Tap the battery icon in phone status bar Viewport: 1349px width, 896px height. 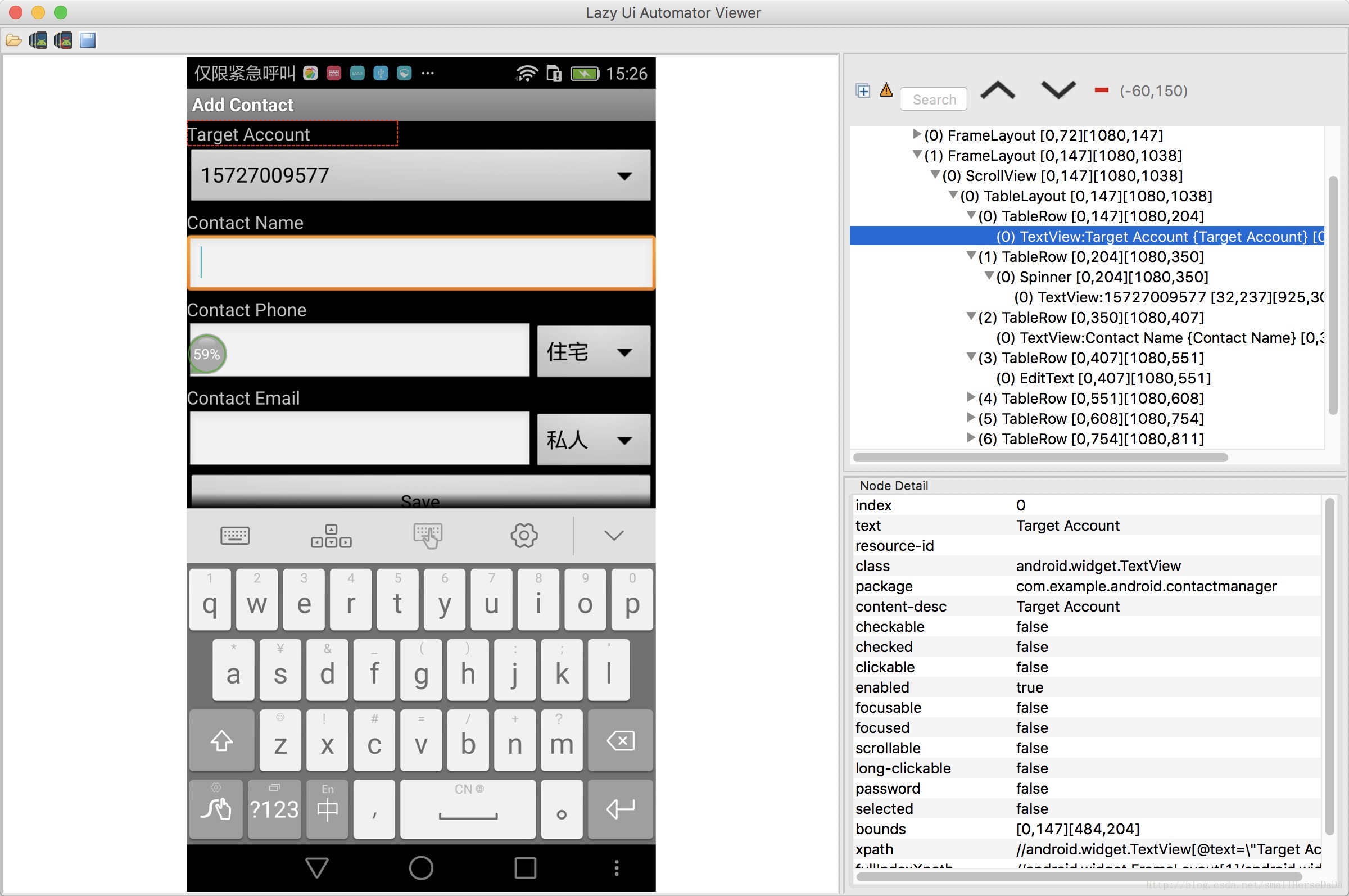point(585,74)
